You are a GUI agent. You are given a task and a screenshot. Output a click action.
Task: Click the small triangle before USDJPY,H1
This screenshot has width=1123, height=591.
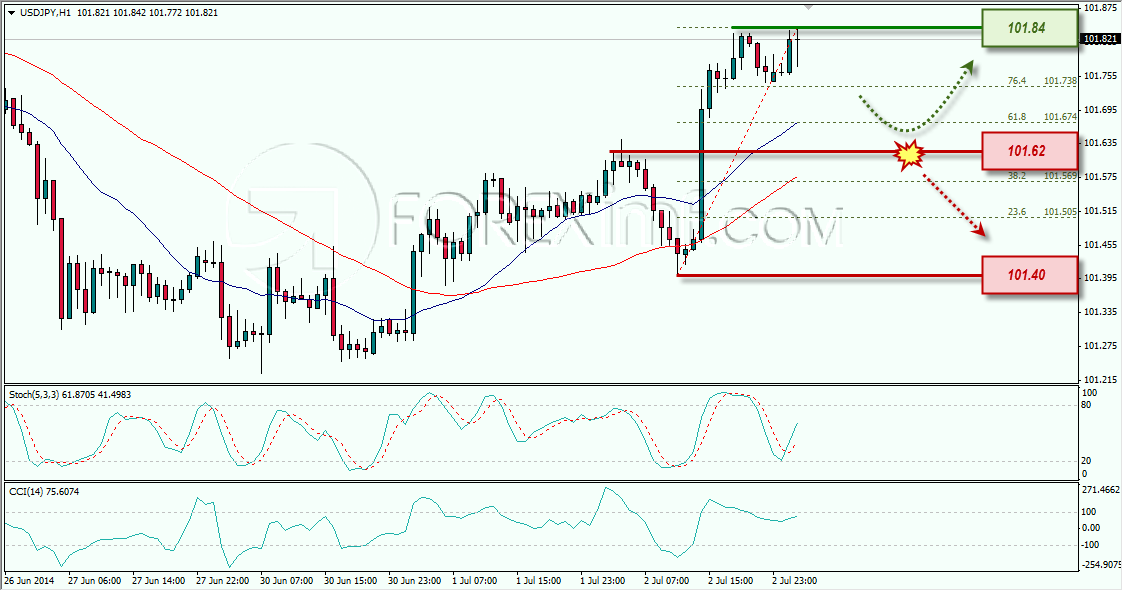(11, 13)
